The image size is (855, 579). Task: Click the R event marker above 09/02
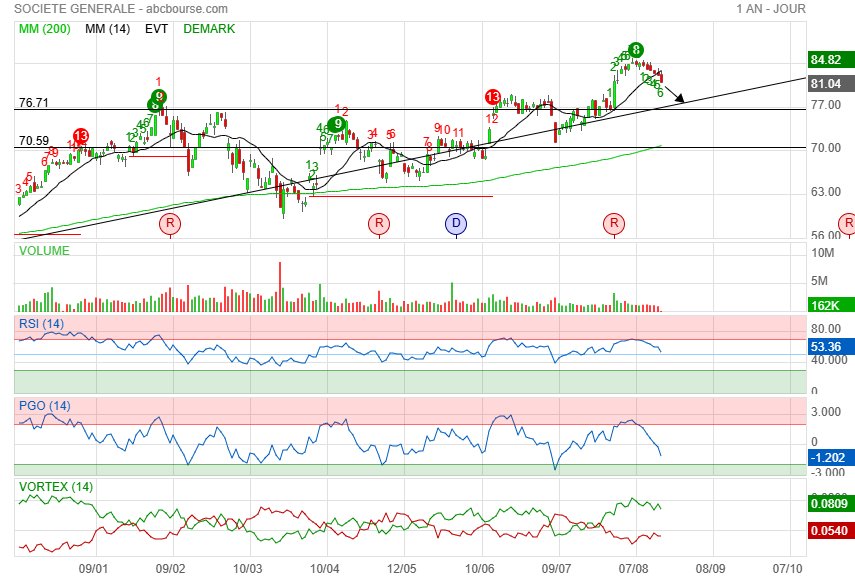(x=170, y=224)
